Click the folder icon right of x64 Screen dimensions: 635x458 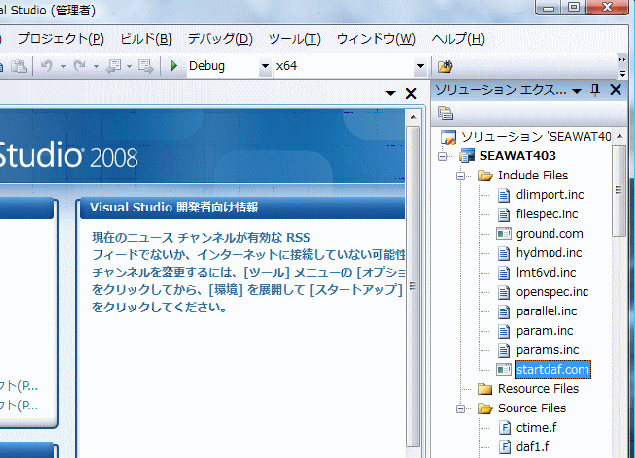[x=446, y=66]
